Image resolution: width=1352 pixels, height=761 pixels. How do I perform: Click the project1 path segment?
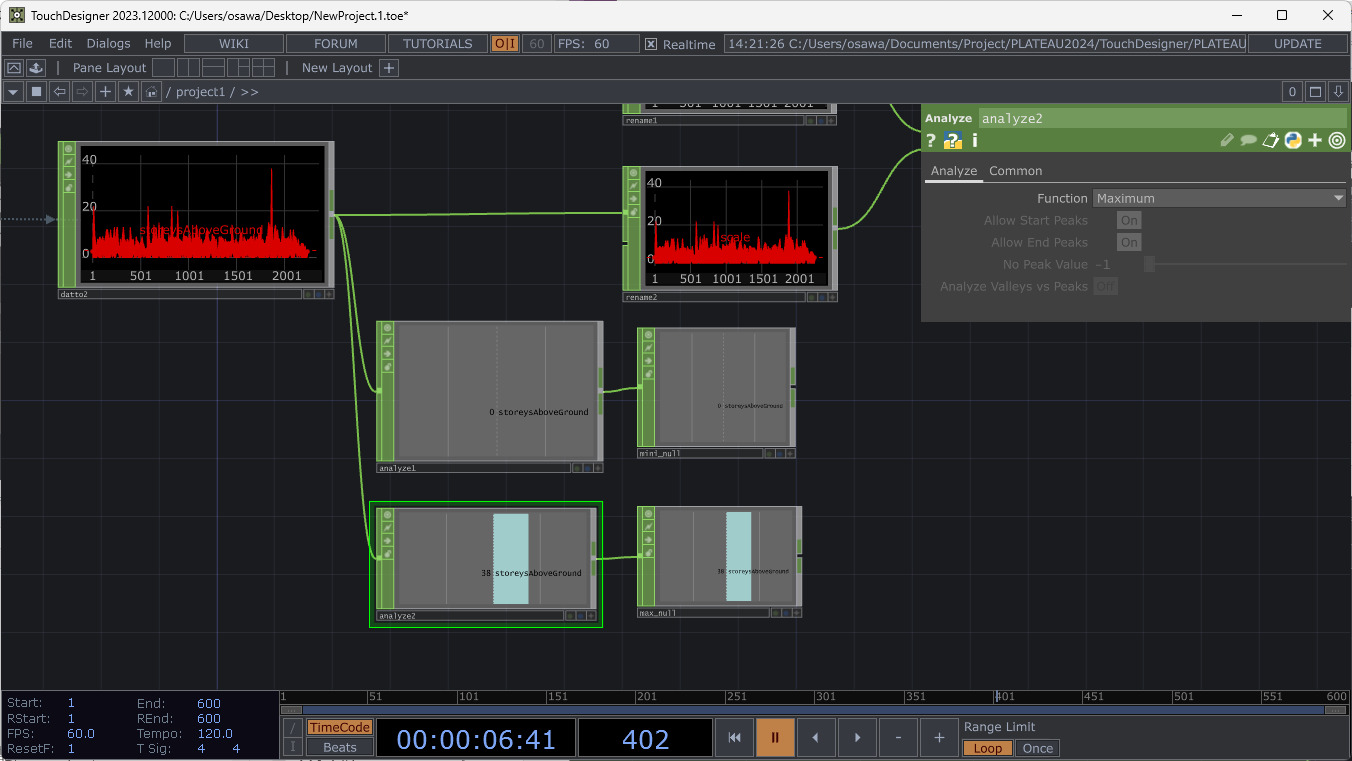click(x=200, y=92)
